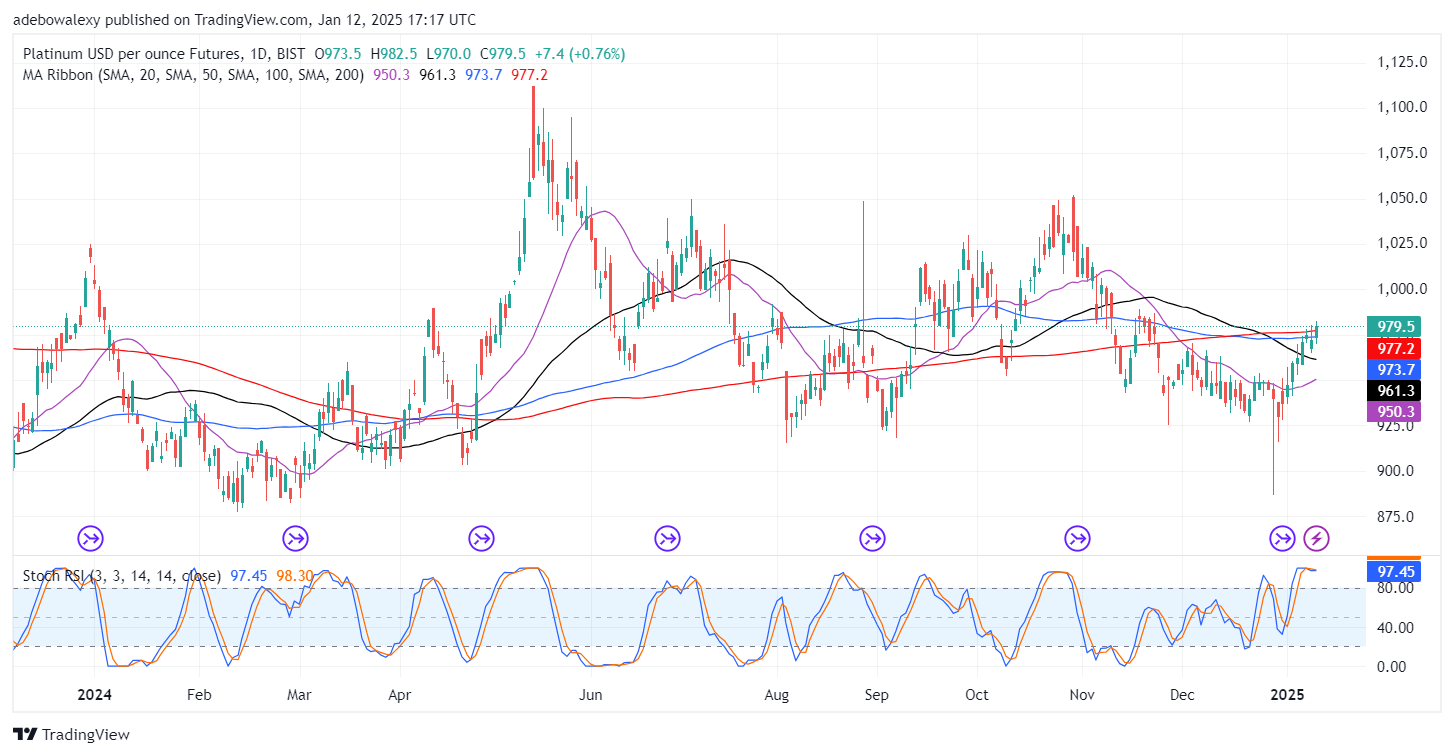The width and height of the screenshot is (1454, 756).
Task: Click the low value L970.0
Action: tap(449, 54)
